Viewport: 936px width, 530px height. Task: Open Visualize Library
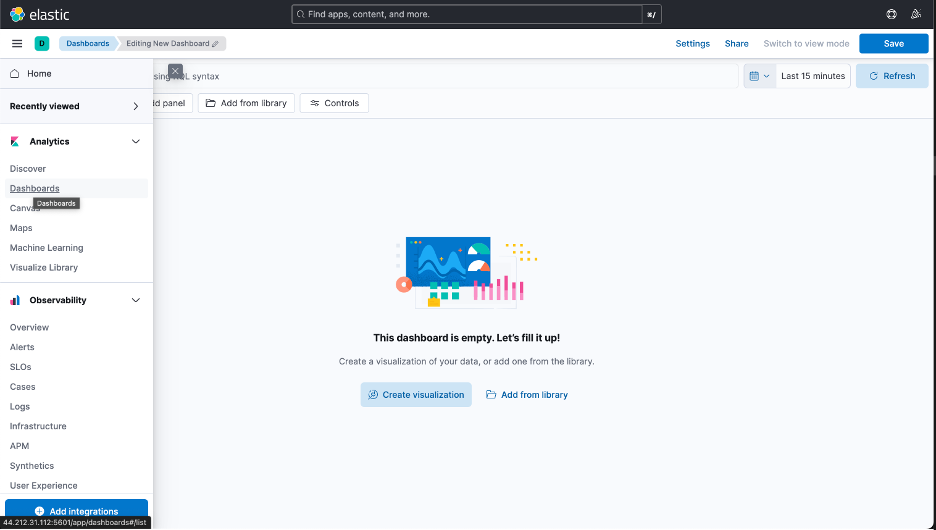[x=44, y=267]
